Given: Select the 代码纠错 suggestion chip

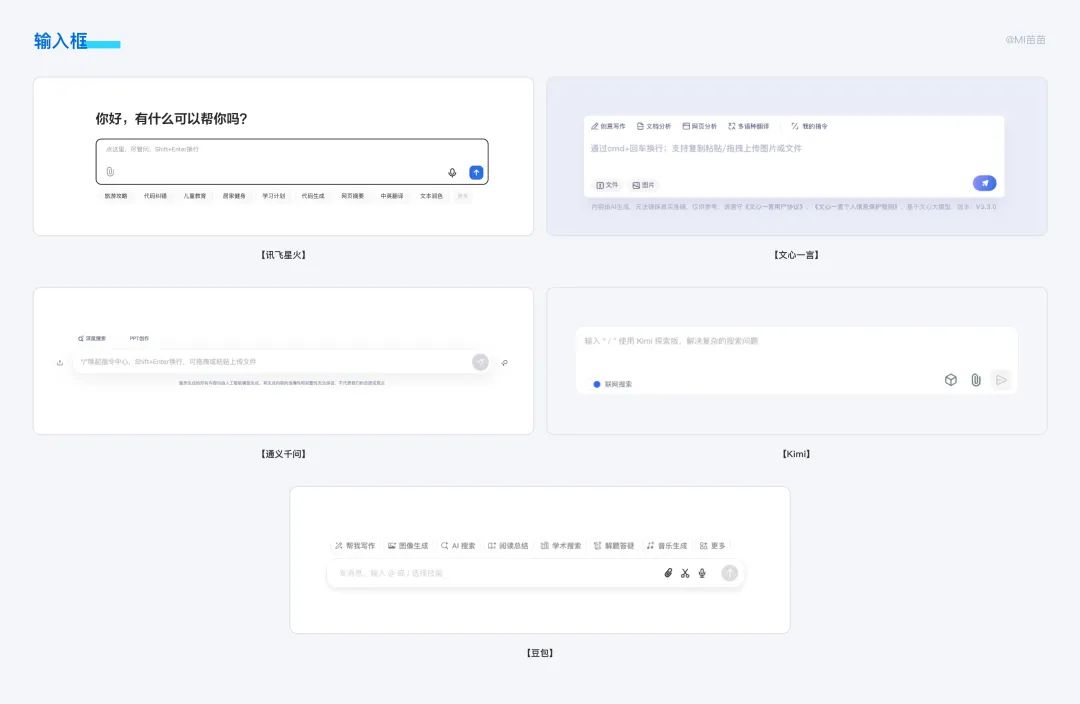Looking at the screenshot, I should tap(155, 196).
